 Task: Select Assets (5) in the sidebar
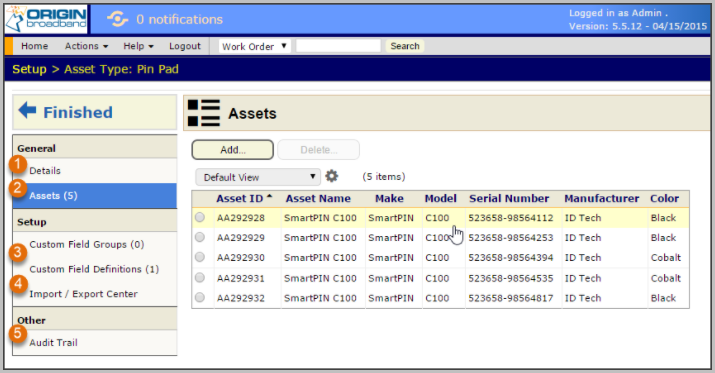[x=95, y=196]
